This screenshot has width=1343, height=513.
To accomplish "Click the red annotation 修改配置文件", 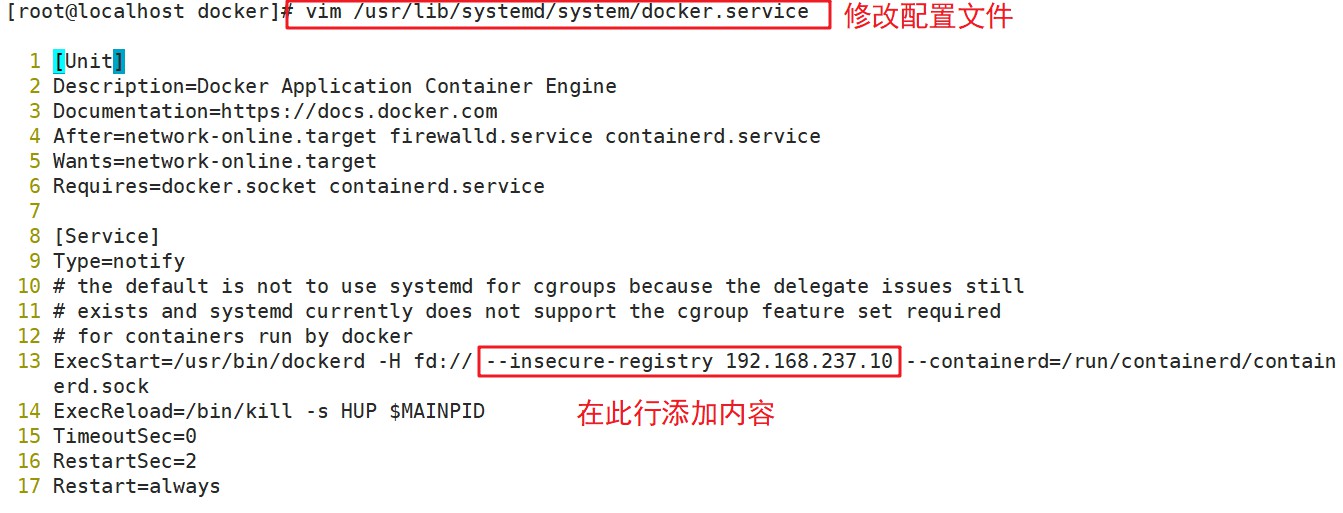I will click(x=928, y=16).
